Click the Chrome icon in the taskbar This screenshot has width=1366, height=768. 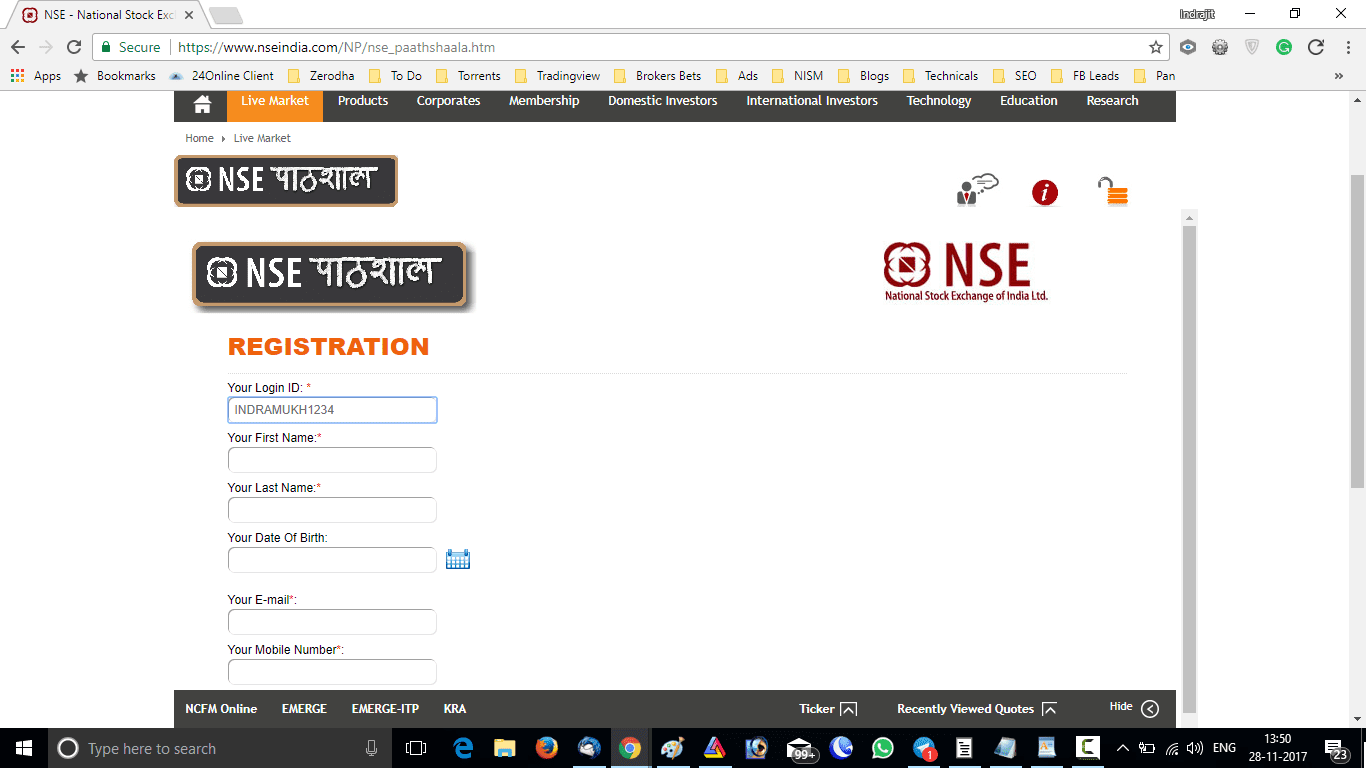click(630, 748)
